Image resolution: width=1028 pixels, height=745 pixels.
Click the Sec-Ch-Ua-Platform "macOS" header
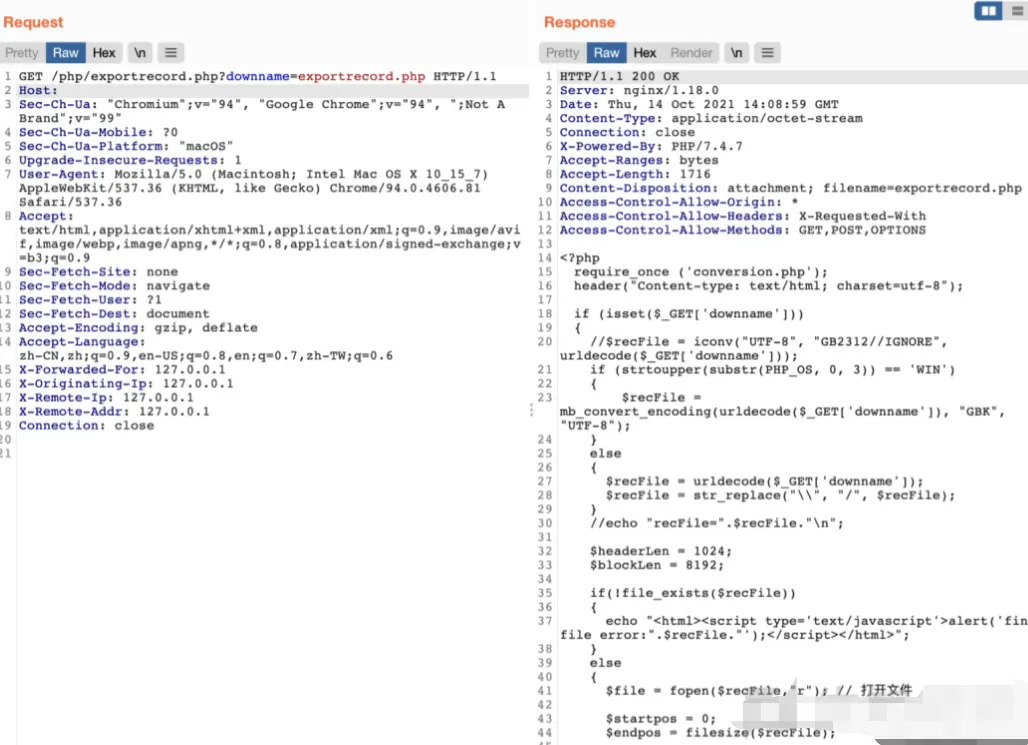pyautogui.click(x=126, y=146)
